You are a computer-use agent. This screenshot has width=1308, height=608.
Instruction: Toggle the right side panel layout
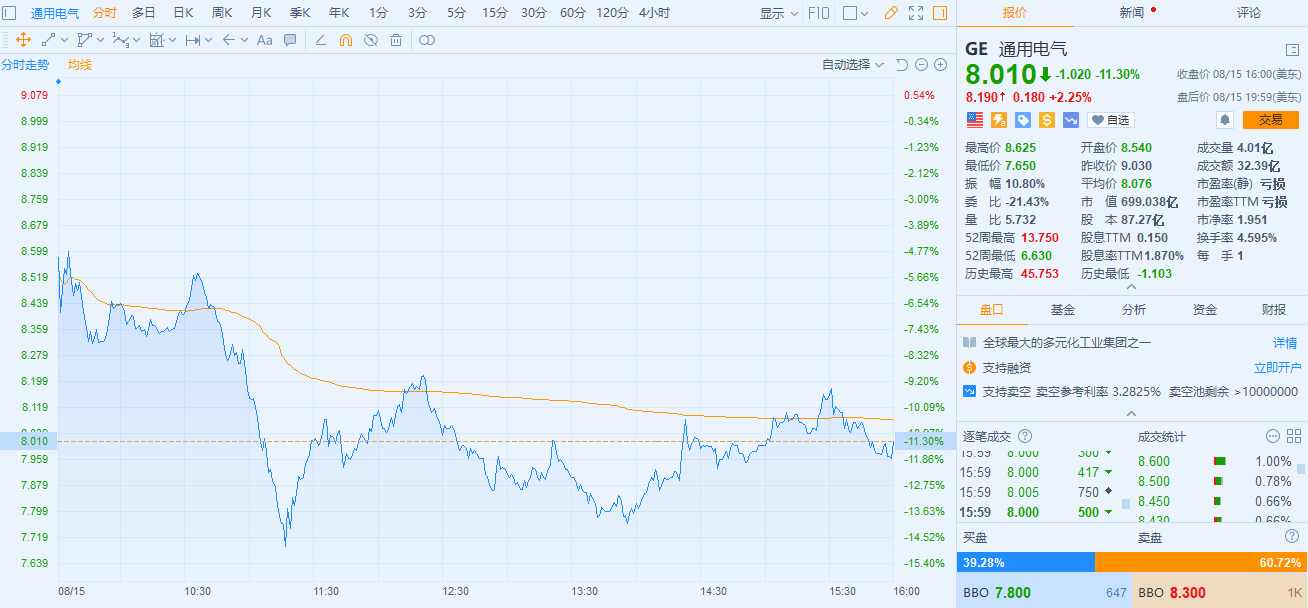pos(940,13)
